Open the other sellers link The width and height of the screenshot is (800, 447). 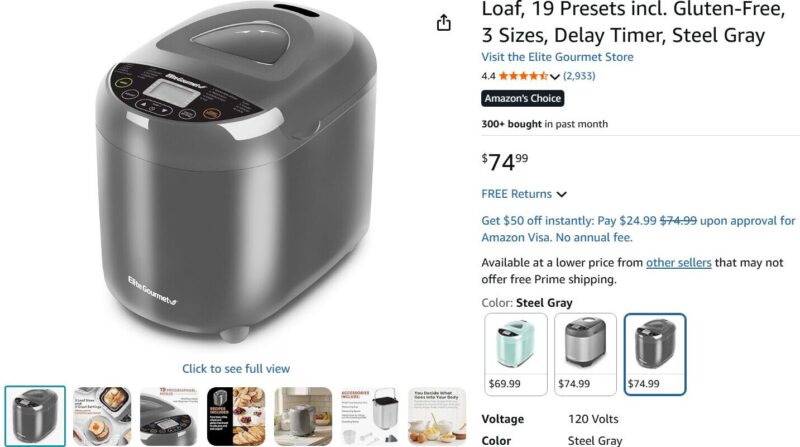679,263
